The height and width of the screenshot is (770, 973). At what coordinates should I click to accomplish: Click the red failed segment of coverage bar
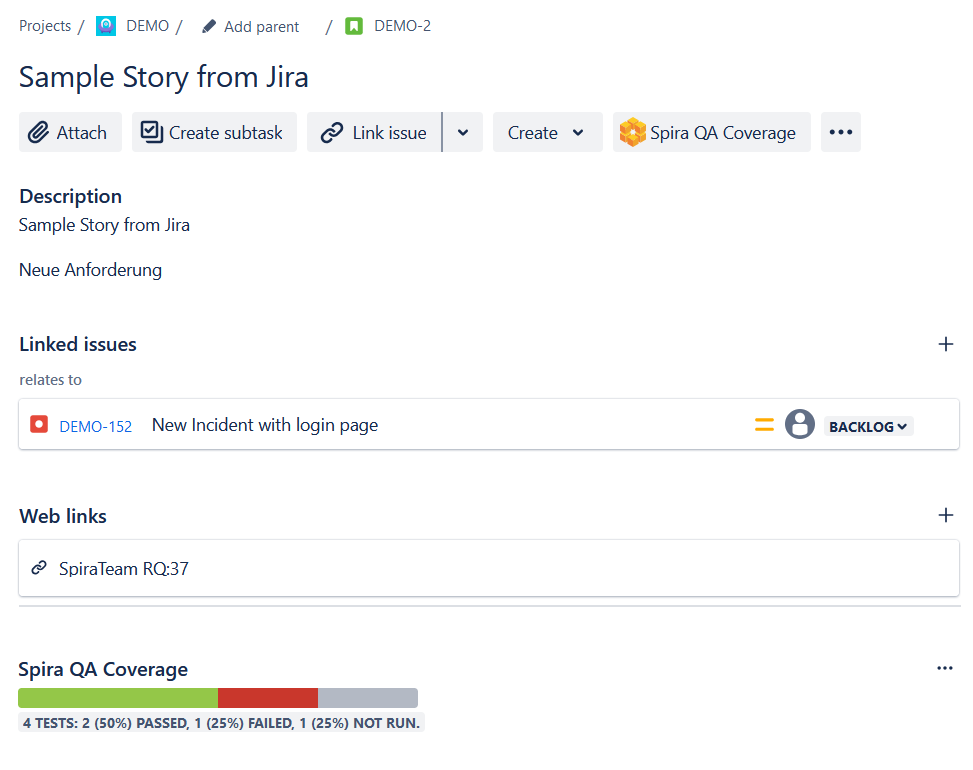click(x=267, y=698)
